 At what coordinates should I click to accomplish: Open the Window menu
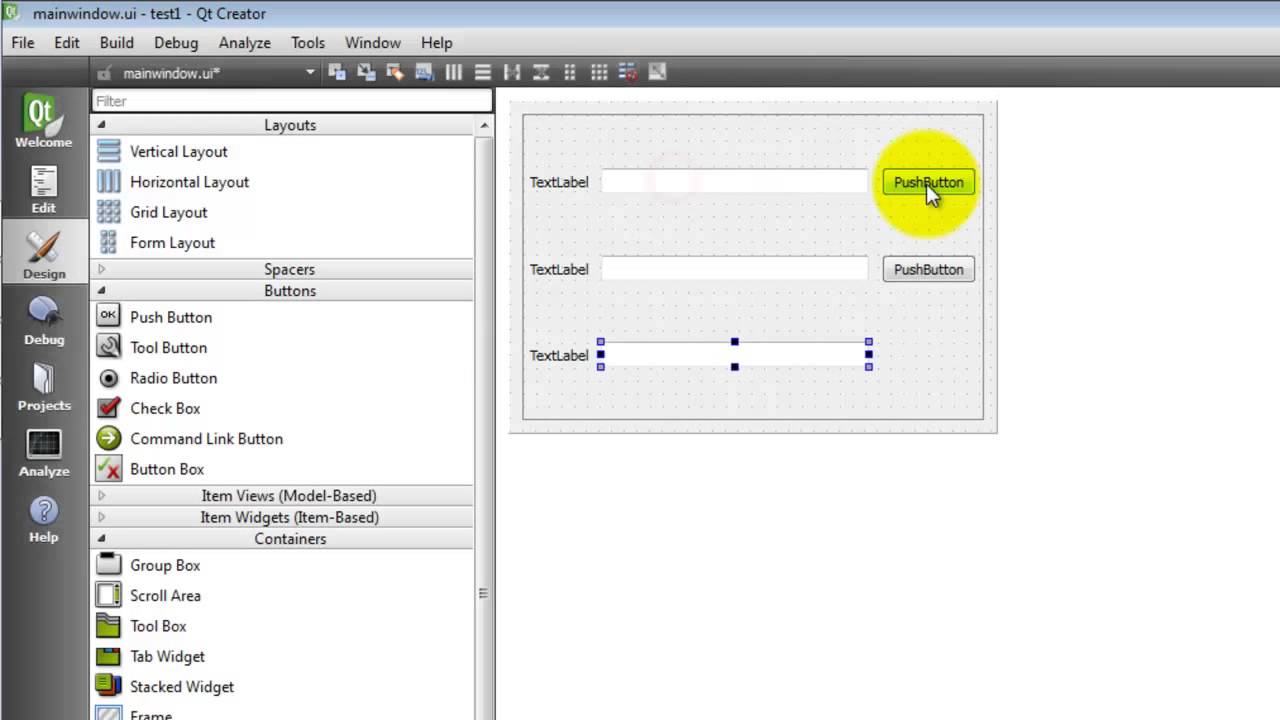pos(373,43)
